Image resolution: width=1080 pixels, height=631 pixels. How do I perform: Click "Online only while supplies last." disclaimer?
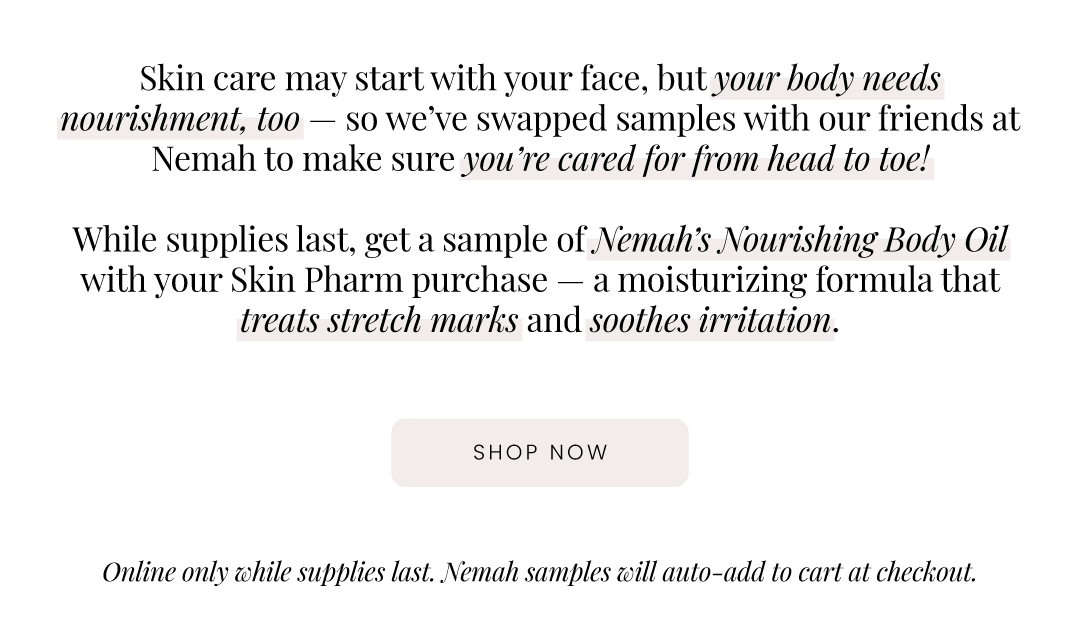pos(269,572)
